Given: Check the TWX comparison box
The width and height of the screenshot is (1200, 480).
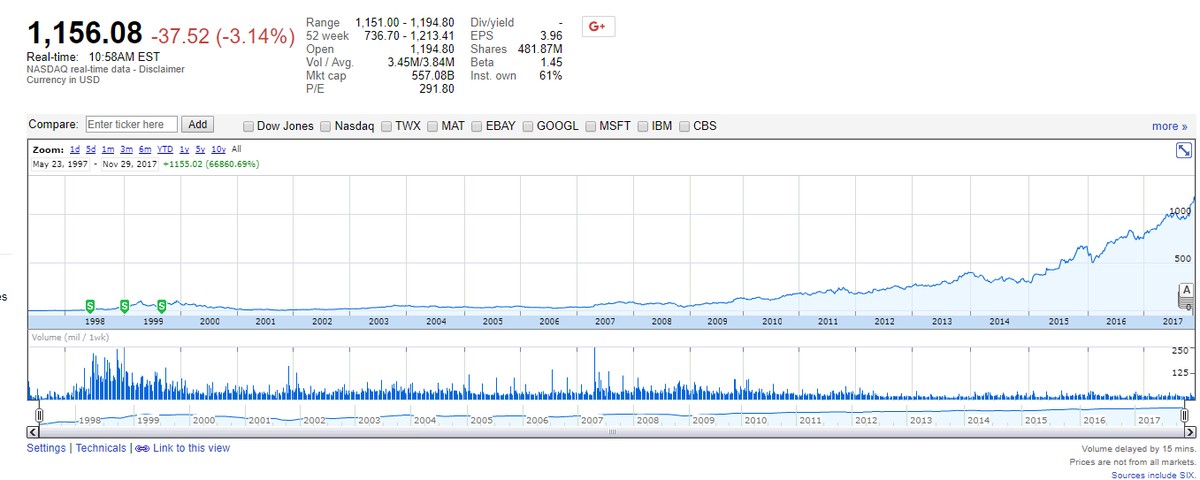Looking at the screenshot, I should (387, 126).
